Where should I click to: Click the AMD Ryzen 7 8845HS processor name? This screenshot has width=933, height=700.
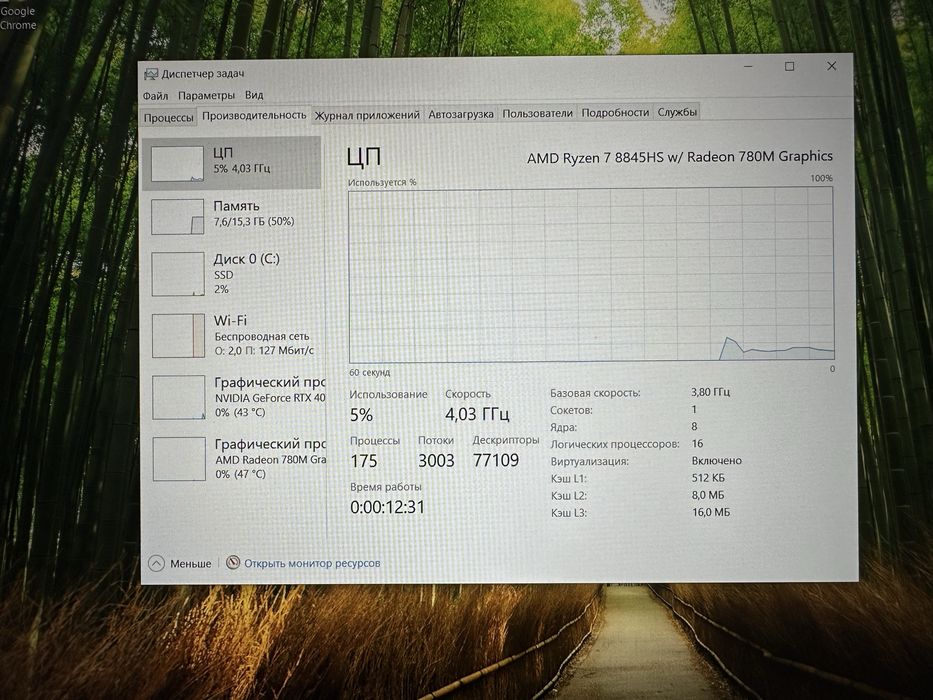click(x=680, y=157)
